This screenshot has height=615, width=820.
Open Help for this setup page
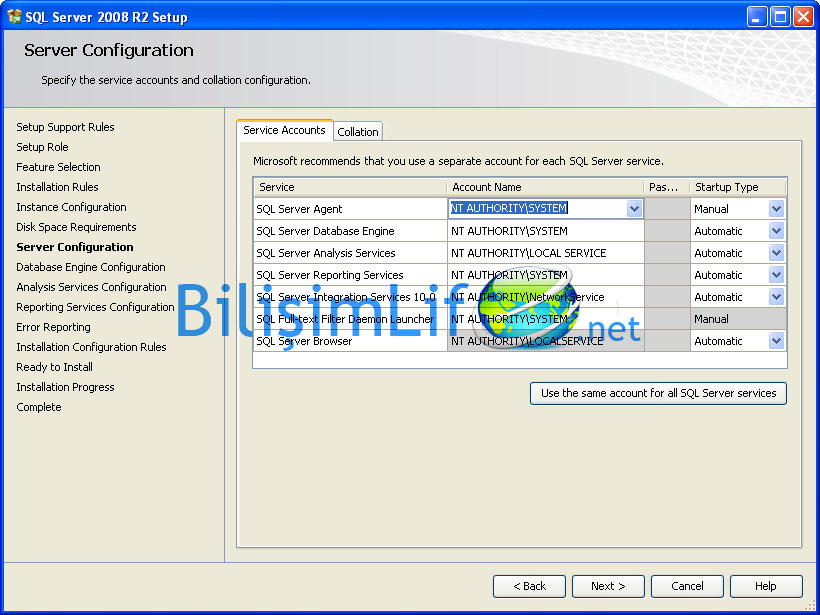point(766,586)
